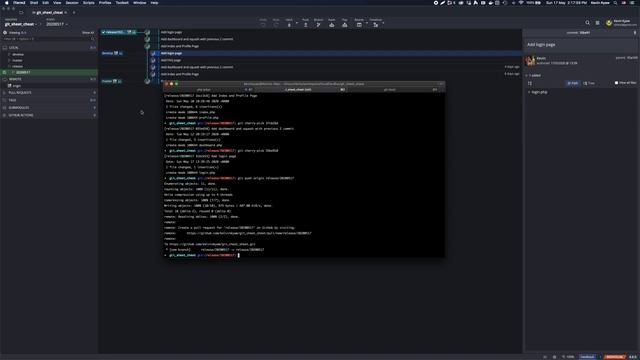Expand the SUBMODULES section
640x360 pixels.
49,108
